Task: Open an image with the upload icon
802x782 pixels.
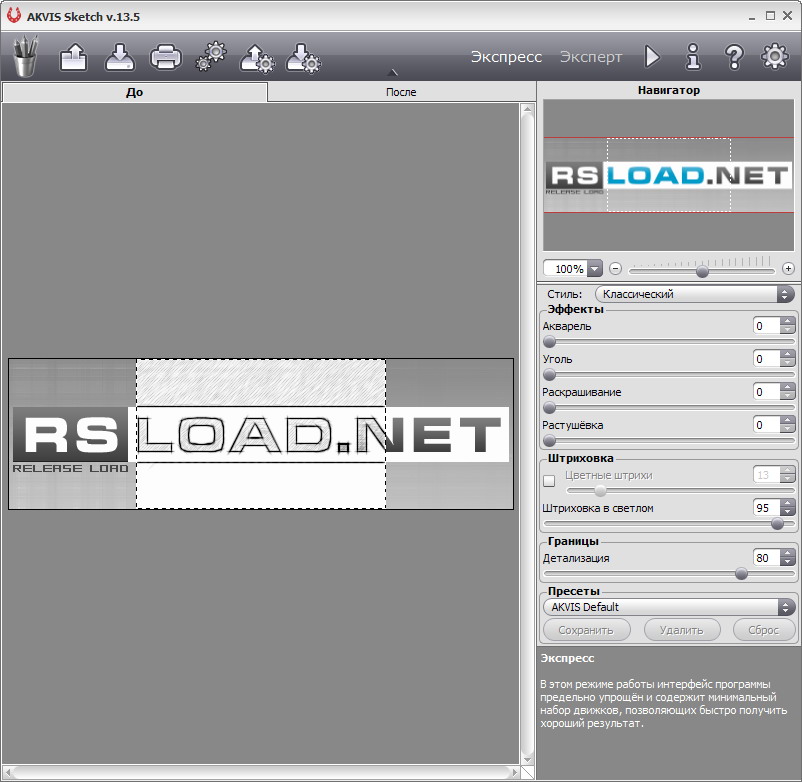Action: pyautogui.click(x=74, y=57)
